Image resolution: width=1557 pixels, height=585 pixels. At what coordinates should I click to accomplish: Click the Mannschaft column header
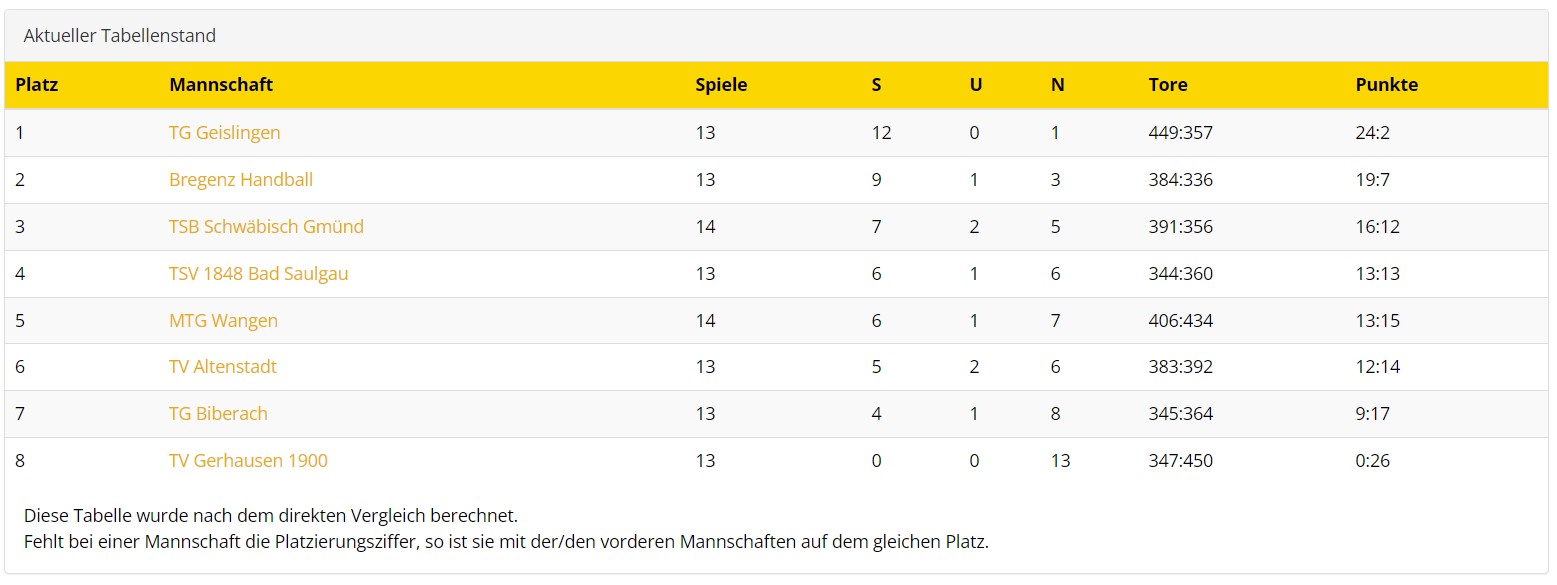point(221,85)
